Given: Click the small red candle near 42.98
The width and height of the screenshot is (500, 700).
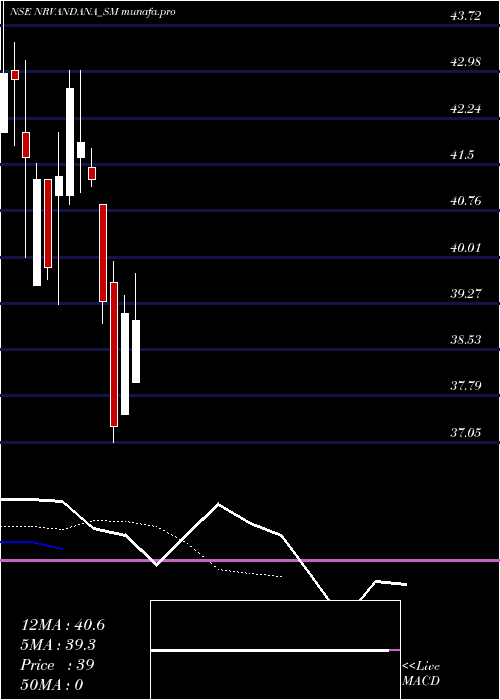Looking at the screenshot, I should coord(15,75).
